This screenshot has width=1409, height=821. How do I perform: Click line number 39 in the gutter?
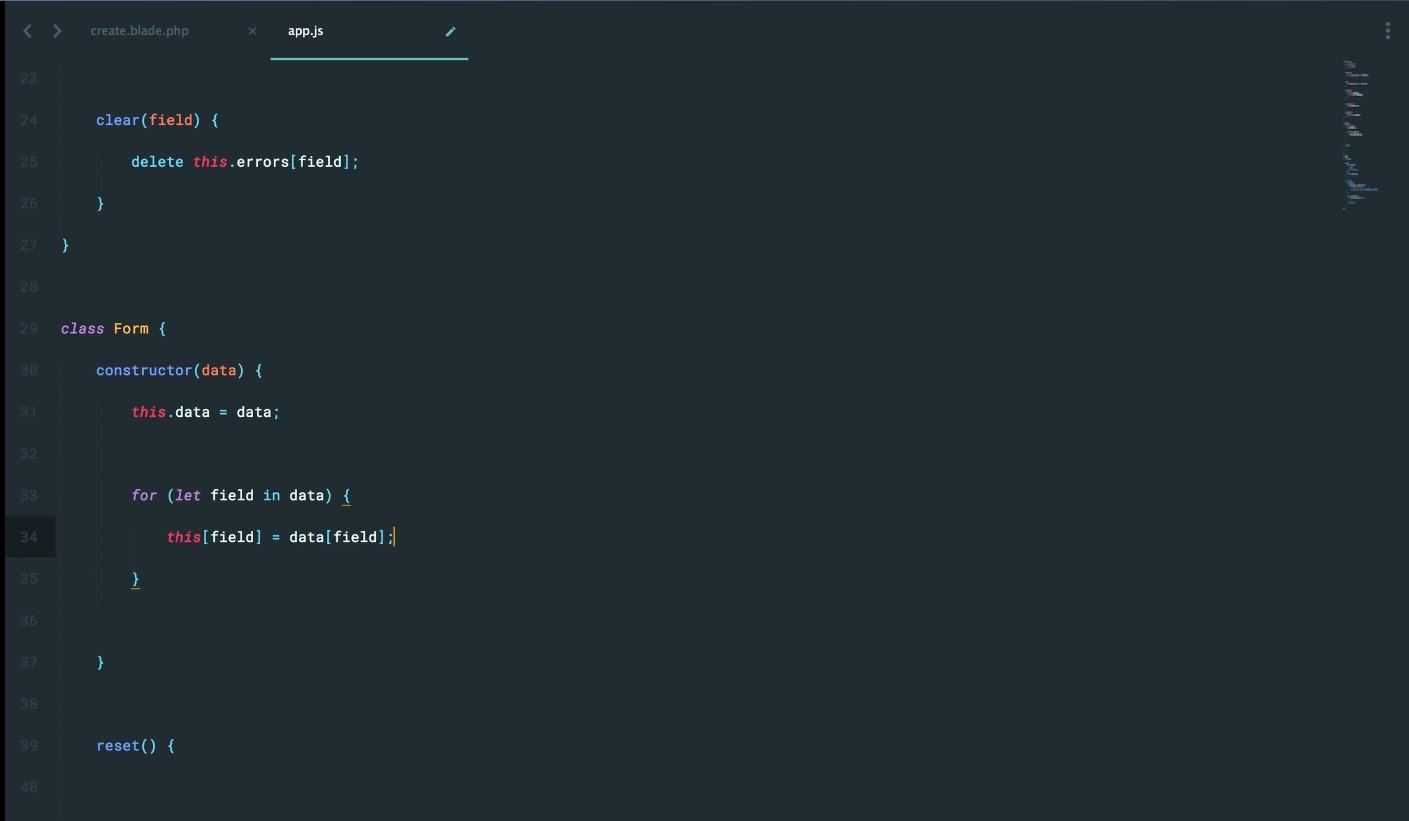(x=28, y=745)
